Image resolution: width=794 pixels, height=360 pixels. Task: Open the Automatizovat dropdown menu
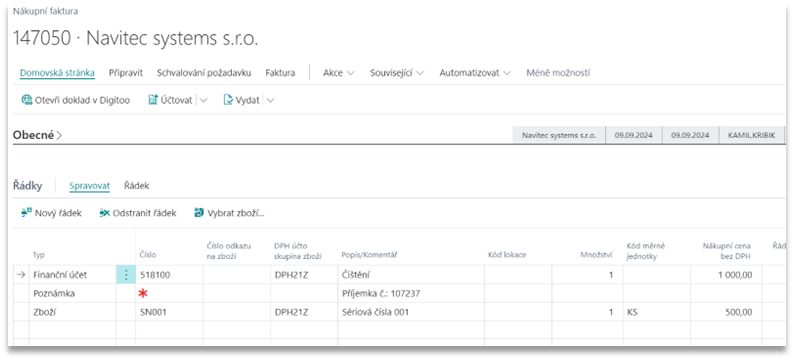pos(475,73)
